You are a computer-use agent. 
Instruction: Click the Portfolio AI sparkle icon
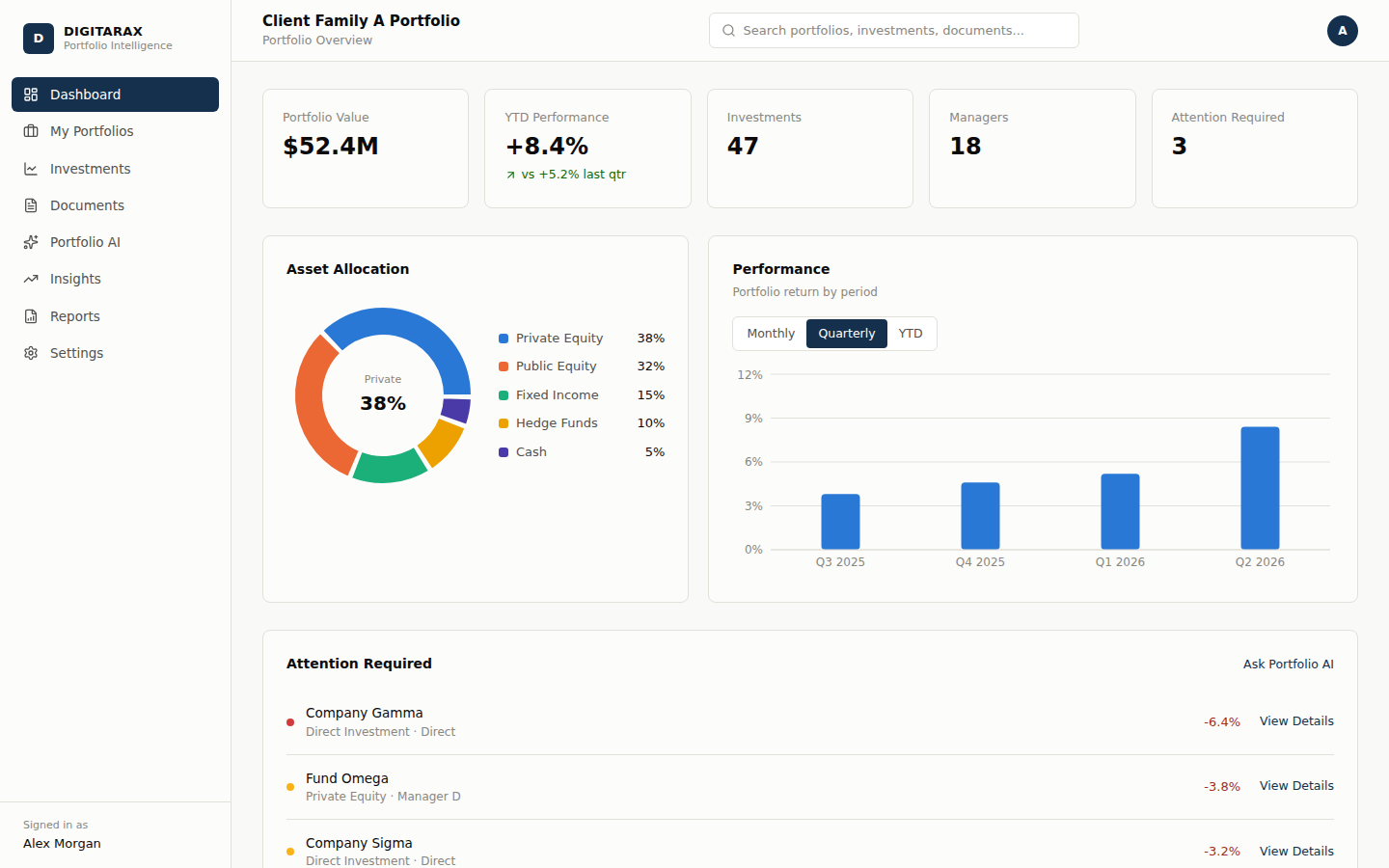[x=31, y=242]
